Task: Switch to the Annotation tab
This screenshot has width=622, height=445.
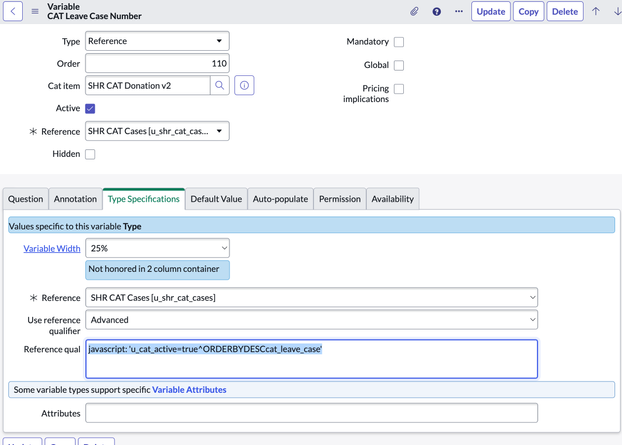Action: 75,199
